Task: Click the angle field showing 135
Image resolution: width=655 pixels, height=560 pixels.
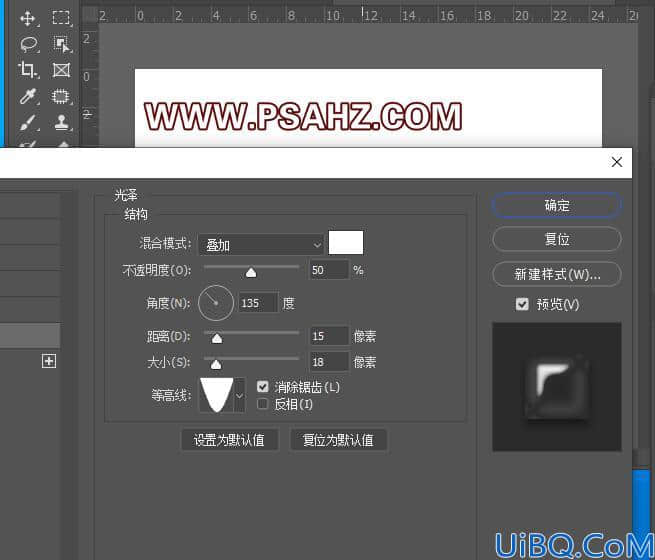Action: 258,303
